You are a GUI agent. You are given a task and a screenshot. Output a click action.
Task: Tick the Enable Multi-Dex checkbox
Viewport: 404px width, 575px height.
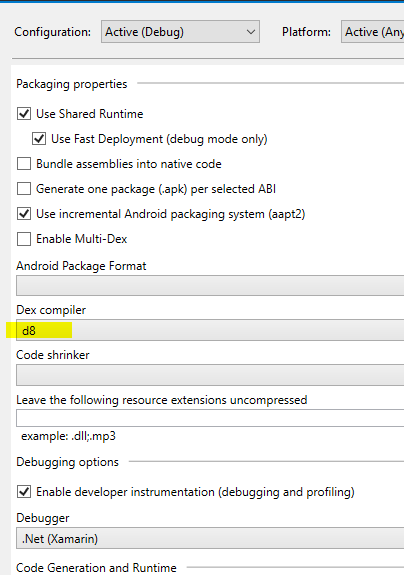pyautogui.click(x=24, y=239)
